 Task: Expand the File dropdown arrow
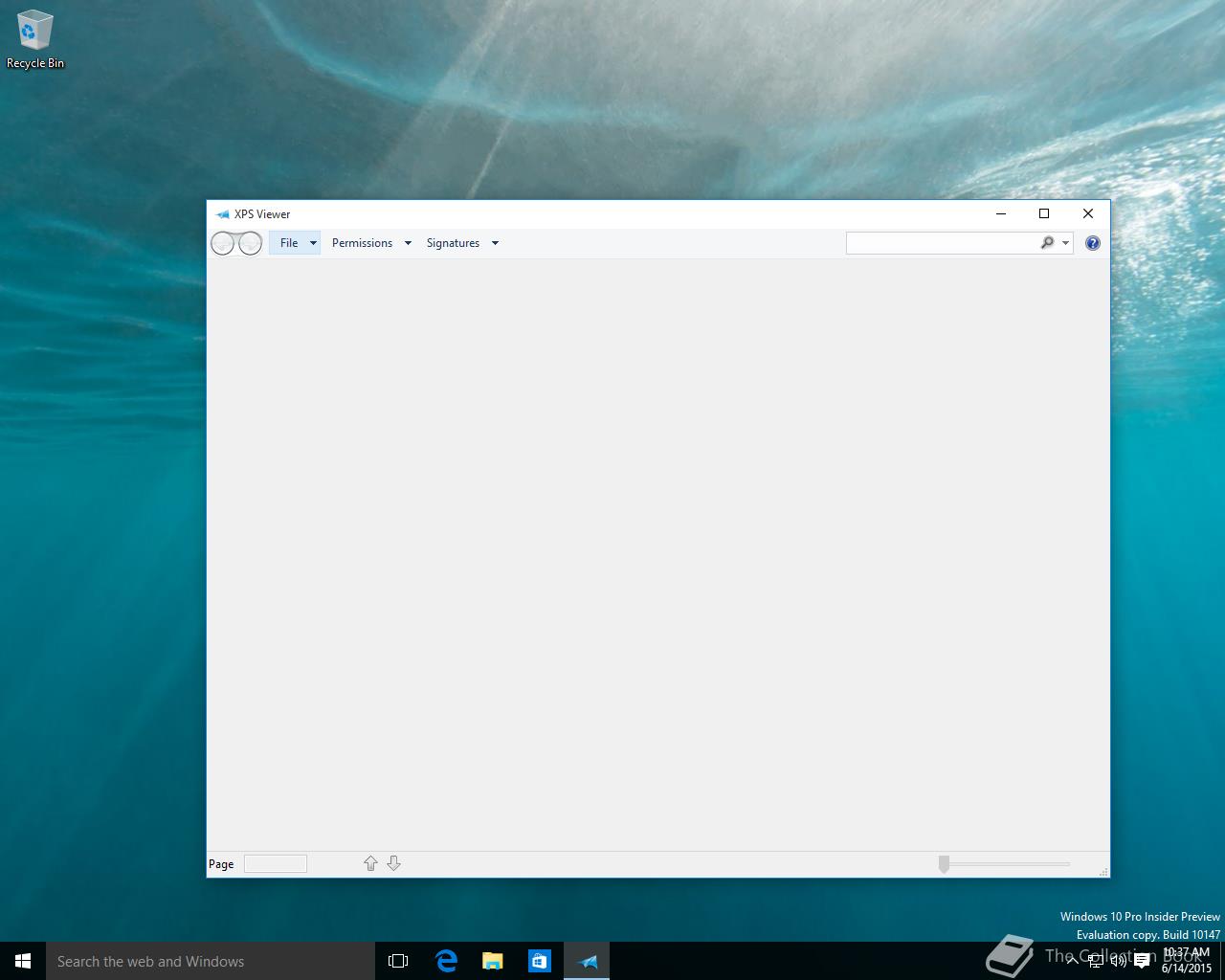(x=313, y=243)
